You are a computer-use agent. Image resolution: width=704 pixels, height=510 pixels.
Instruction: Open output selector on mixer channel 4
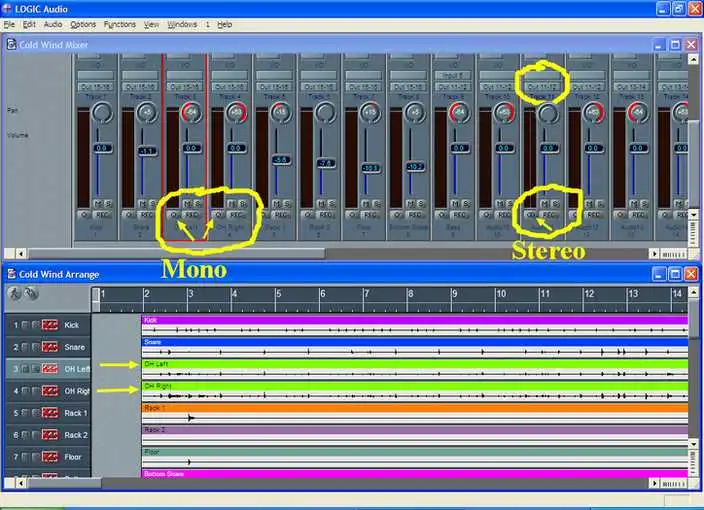[x=229, y=87]
